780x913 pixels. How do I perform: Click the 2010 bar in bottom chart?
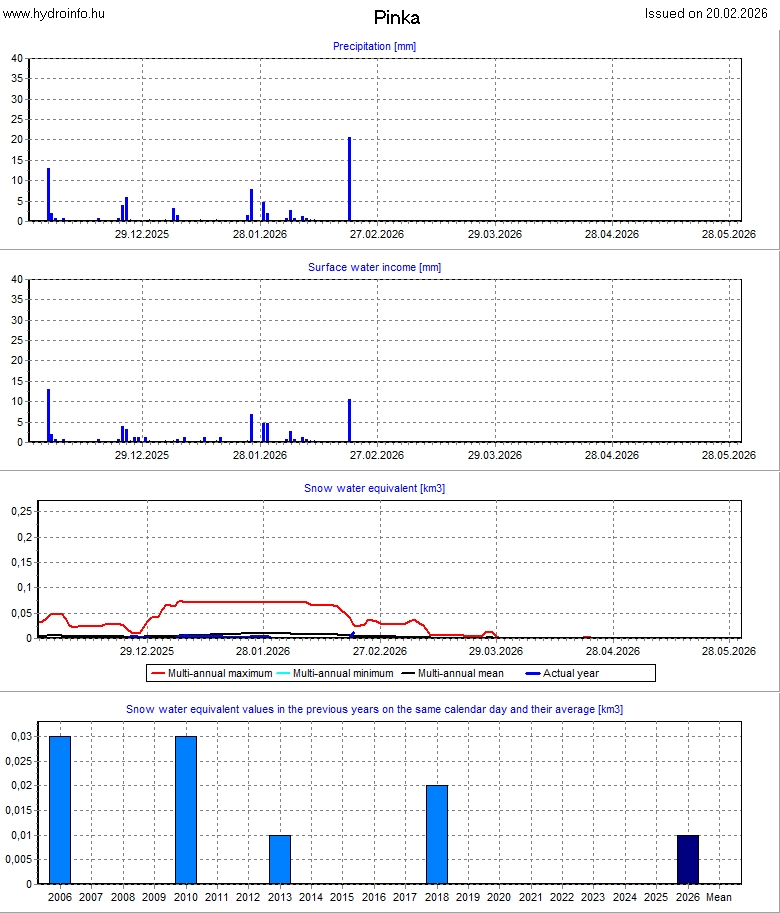[x=186, y=810]
